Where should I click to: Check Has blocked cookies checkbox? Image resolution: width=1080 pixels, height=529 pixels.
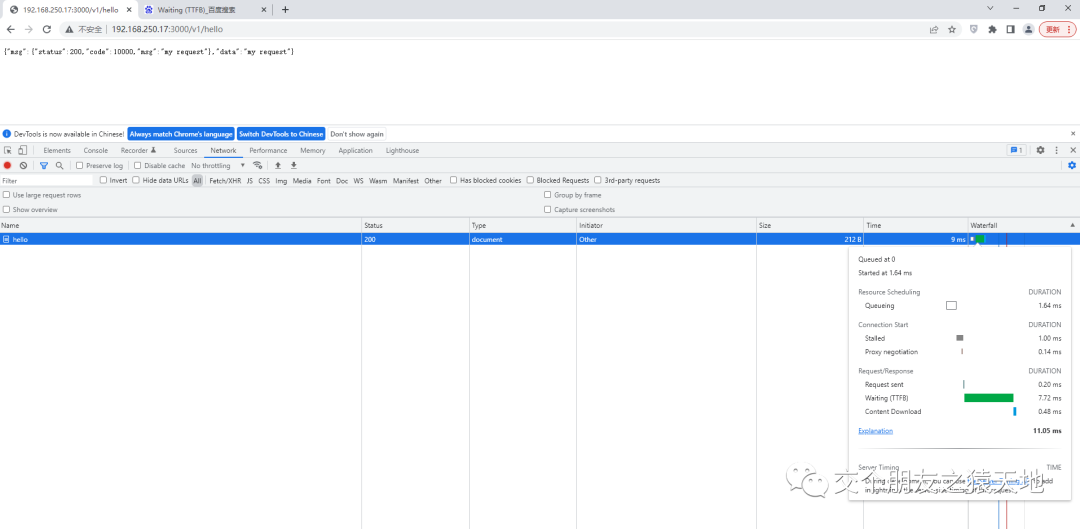454,180
